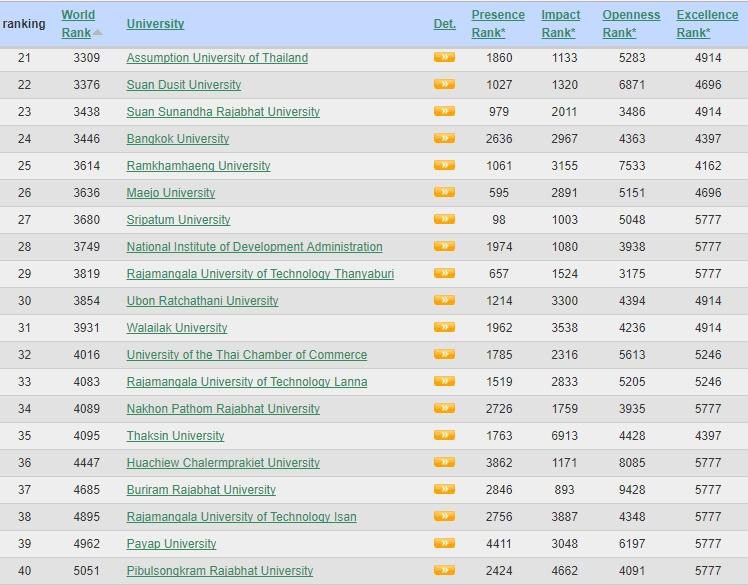Screen dimensions: 748x585
Task: Open Payap University link
Action: click(x=171, y=543)
